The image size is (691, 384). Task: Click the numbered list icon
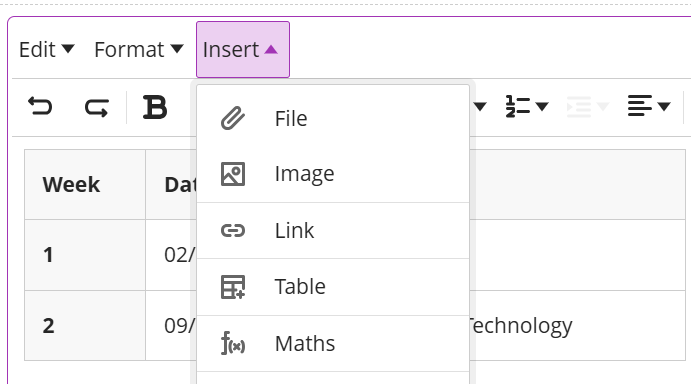pos(517,107)
